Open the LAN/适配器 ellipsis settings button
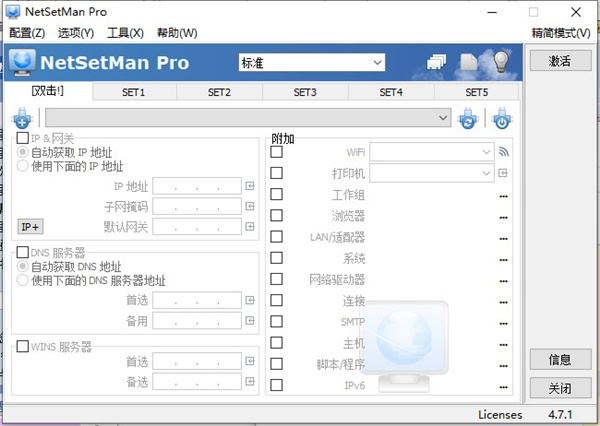This screenshot has width=600, height=426. coord(504,239)
